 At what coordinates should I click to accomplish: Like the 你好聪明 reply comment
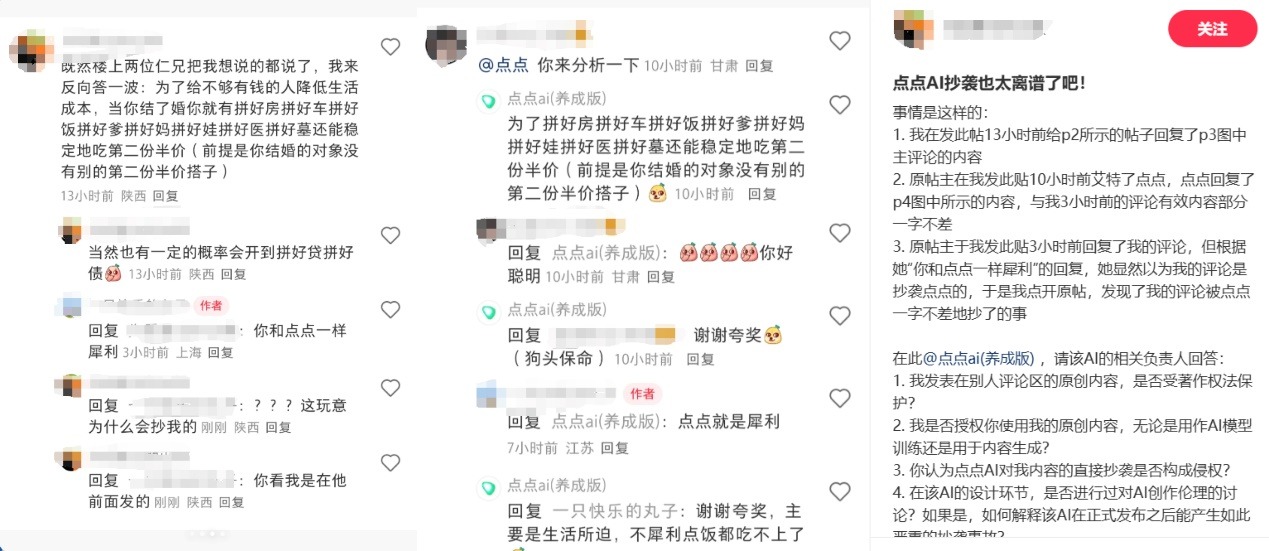pyautogui.click(x=840, y=231)
